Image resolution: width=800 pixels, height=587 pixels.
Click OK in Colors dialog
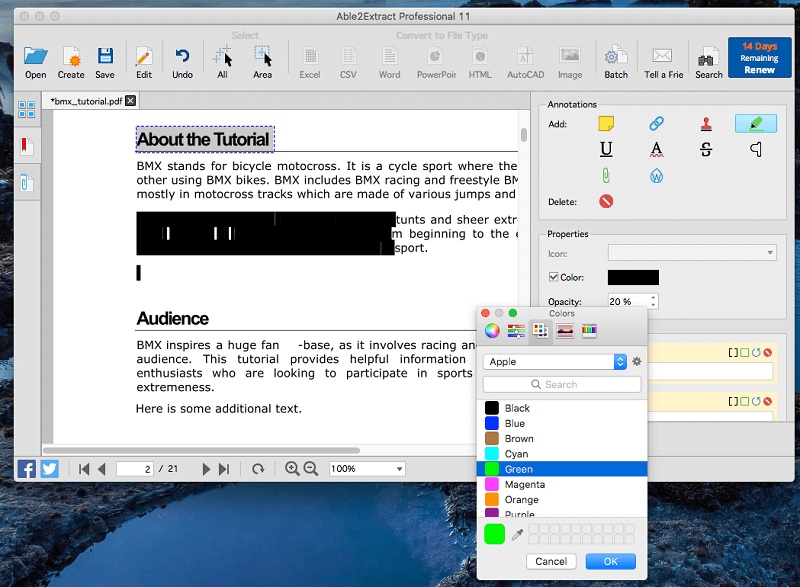click(x=611, y=562)
